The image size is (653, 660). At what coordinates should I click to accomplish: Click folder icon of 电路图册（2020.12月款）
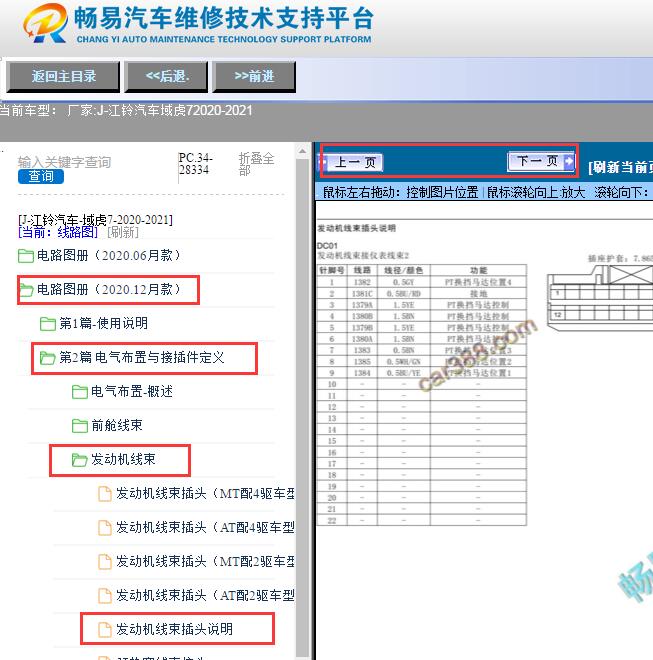point(26,290)
